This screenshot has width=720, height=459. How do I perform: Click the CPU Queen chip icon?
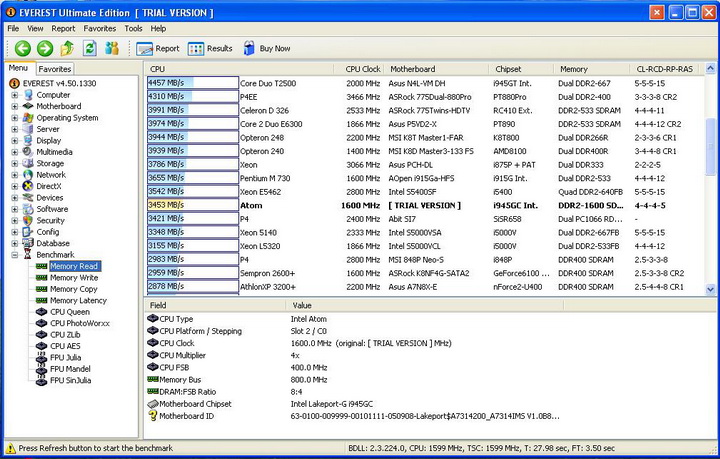click(41, 312)
